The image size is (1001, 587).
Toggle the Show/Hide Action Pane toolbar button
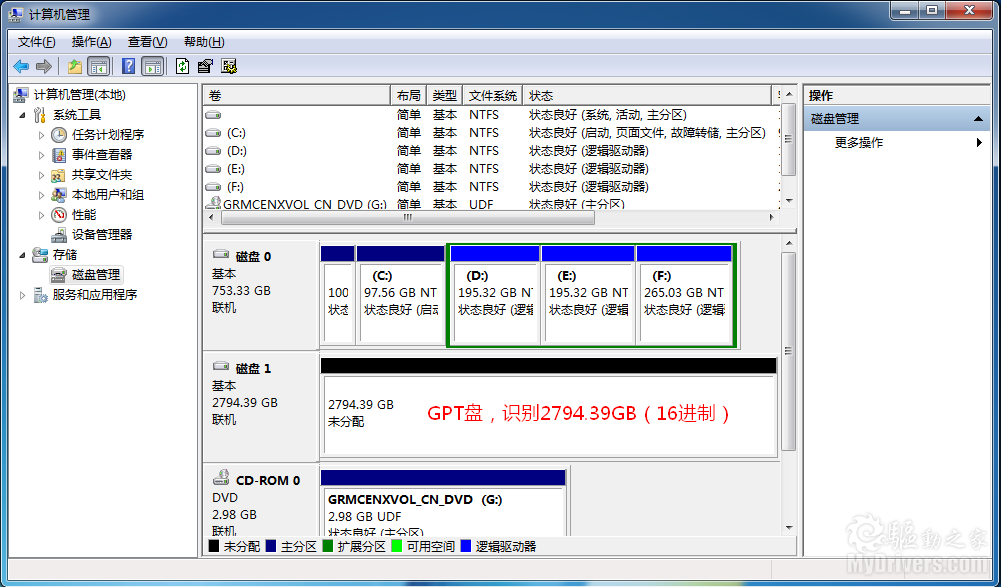pyautogui.click(x=152, y=66)
